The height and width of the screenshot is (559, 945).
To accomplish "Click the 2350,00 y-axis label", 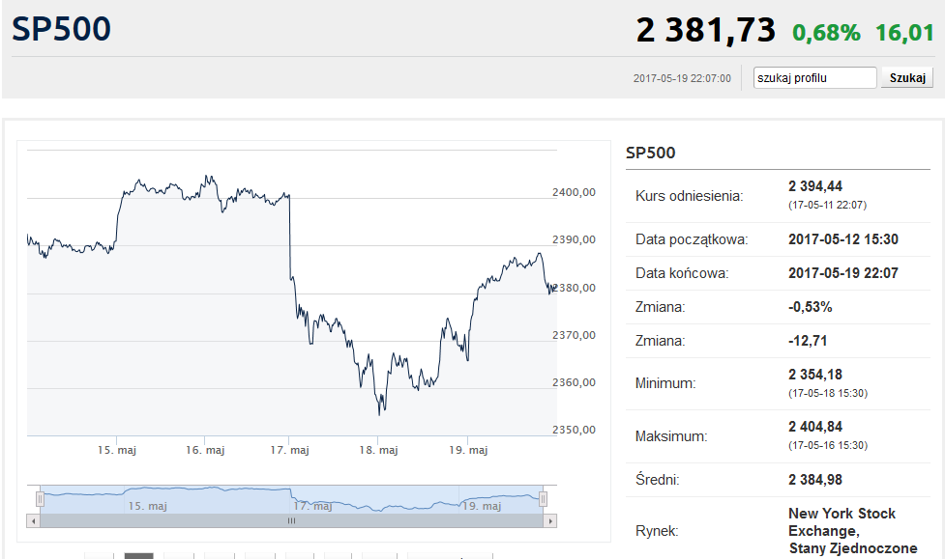I will [x=574, y=429].
